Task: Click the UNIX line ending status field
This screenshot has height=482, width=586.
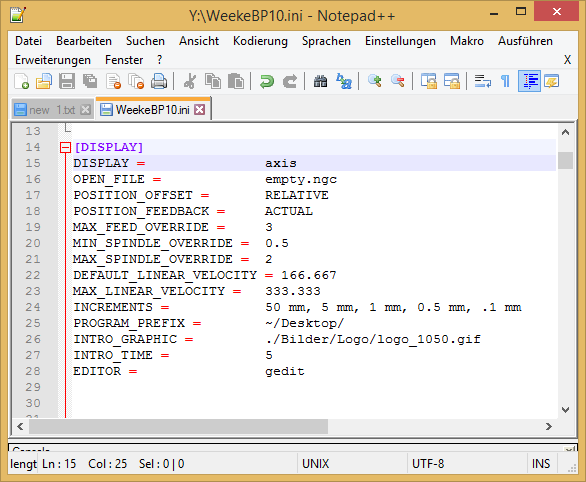Action: tap(352, 464)
